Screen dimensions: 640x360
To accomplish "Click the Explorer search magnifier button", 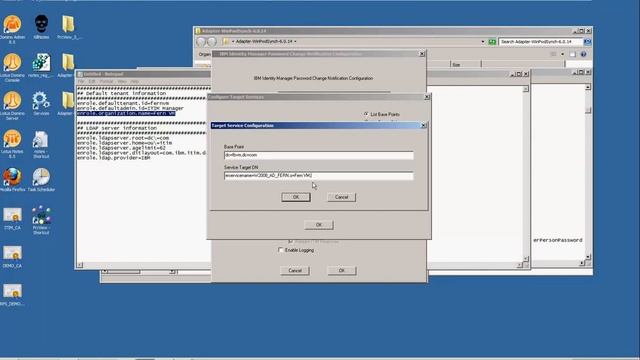I will point(587,42).
